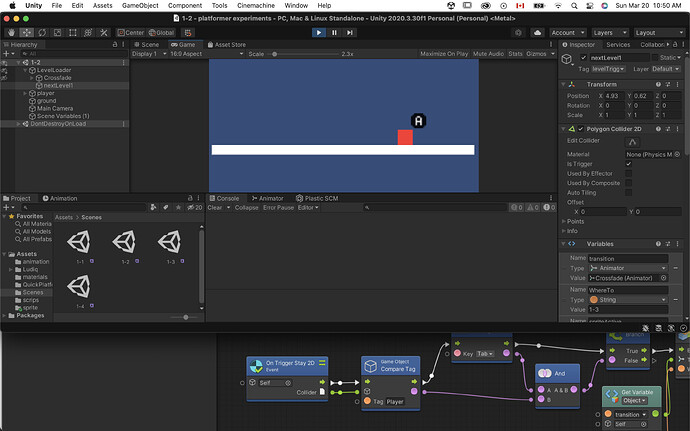Open Animator variable type dropdown
Viewport: 690px width, 431px height.
tap(628, 268)
